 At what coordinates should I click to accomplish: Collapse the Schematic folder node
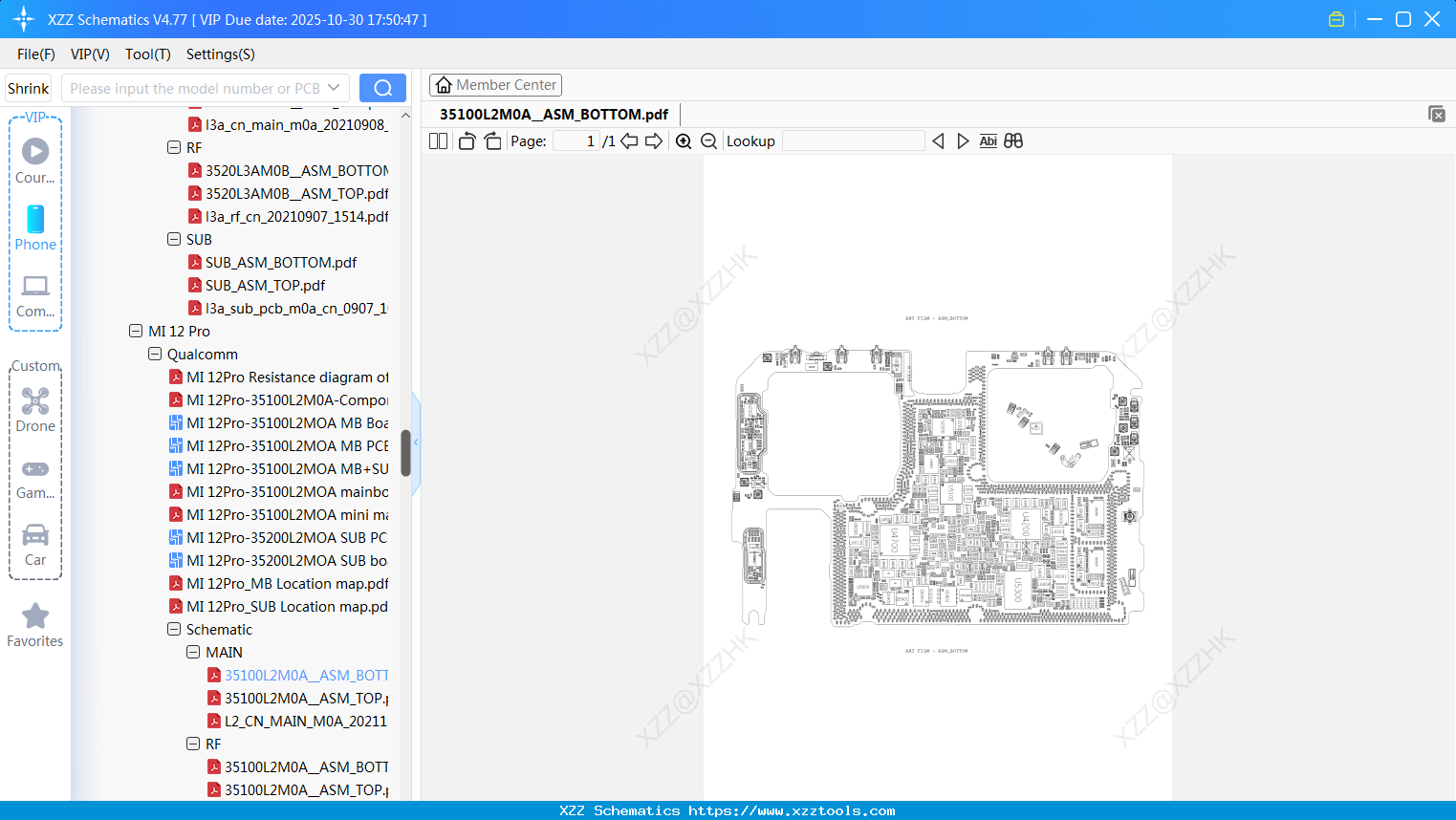[174, 629]
